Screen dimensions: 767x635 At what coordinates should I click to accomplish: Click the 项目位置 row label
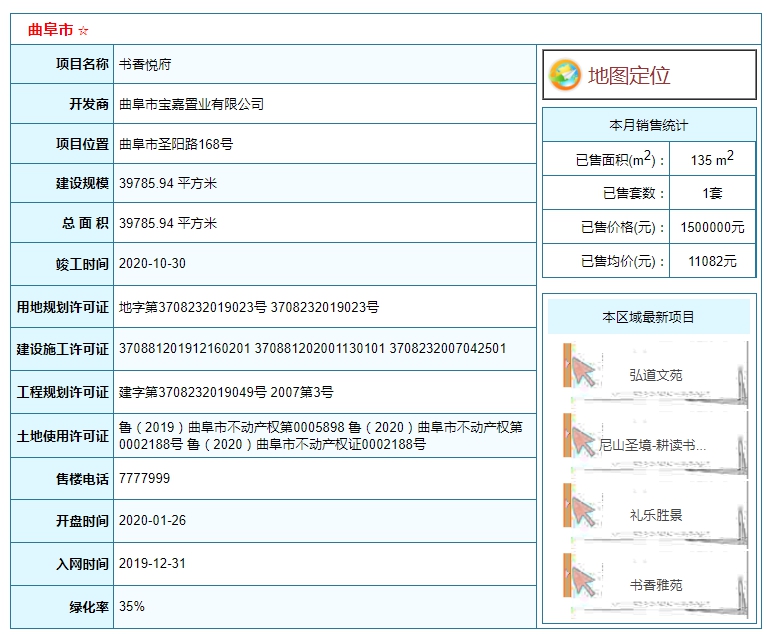[82, 144]
